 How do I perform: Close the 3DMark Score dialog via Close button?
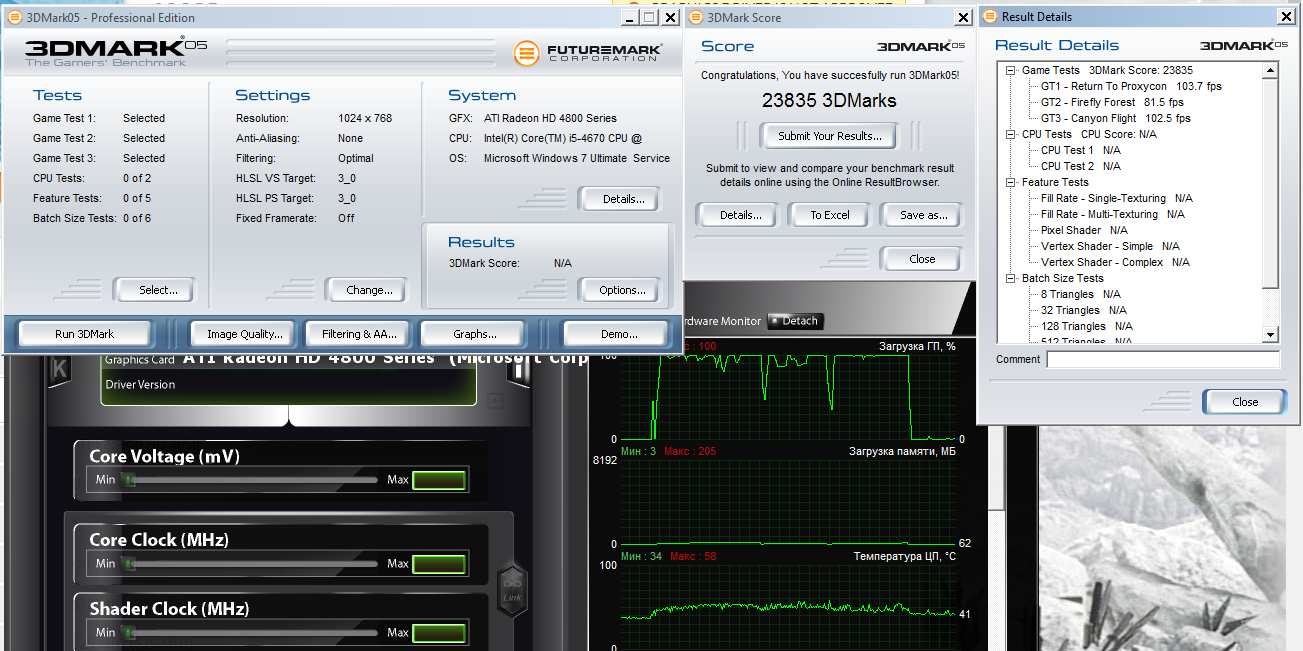point(921,259)
